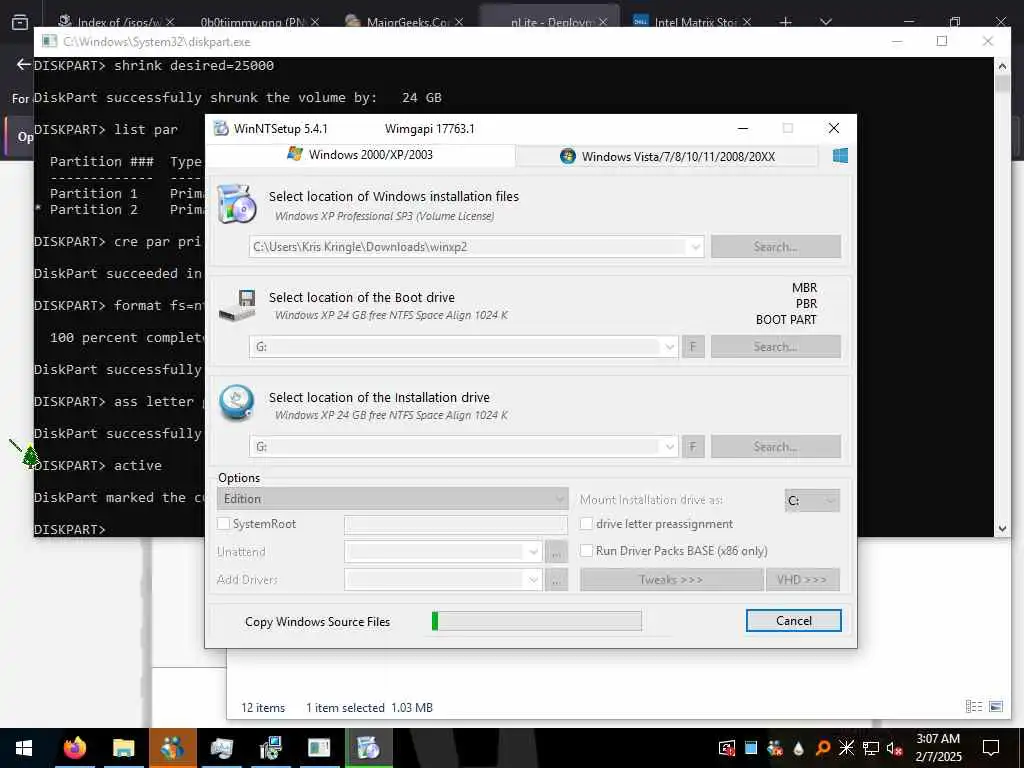Click the SystemRoot text field
Screen dimensions: 1024x768
(x=456, y=524)
